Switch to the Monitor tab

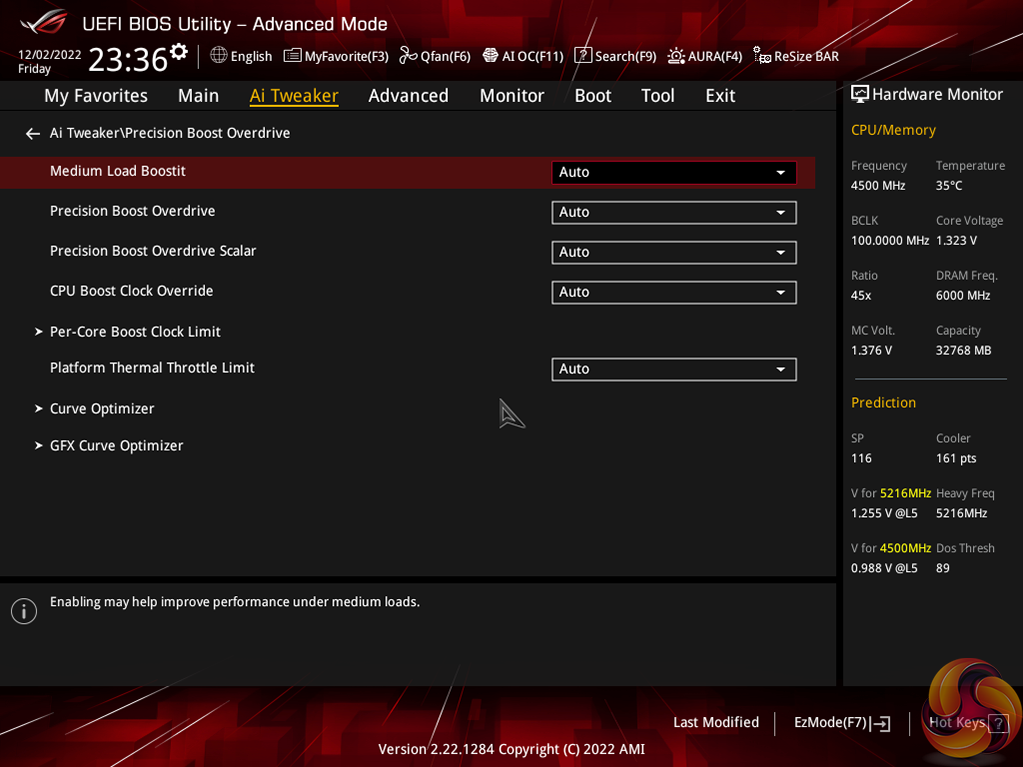[x=511, y=95]
